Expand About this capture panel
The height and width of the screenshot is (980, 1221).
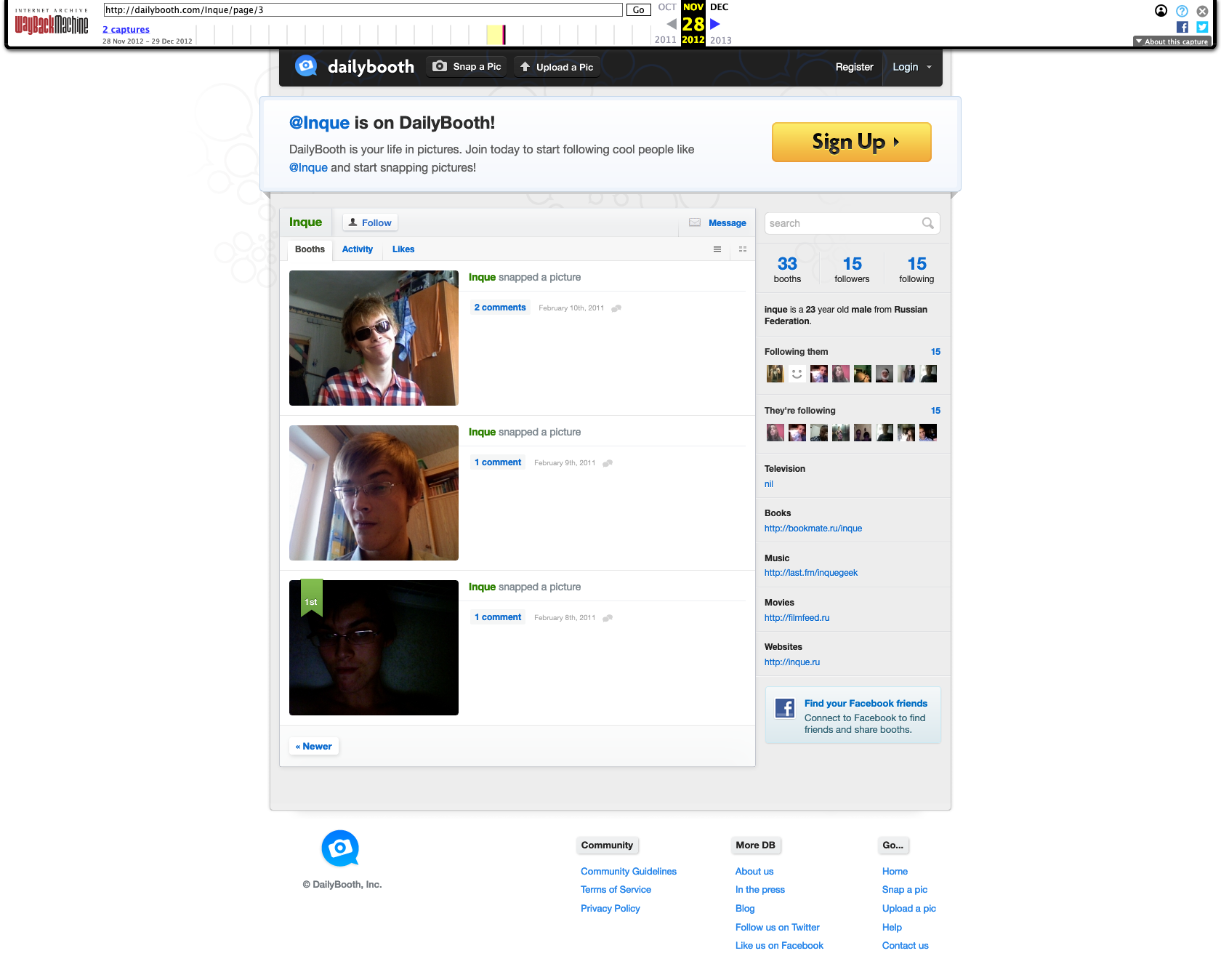(1172, 41)
